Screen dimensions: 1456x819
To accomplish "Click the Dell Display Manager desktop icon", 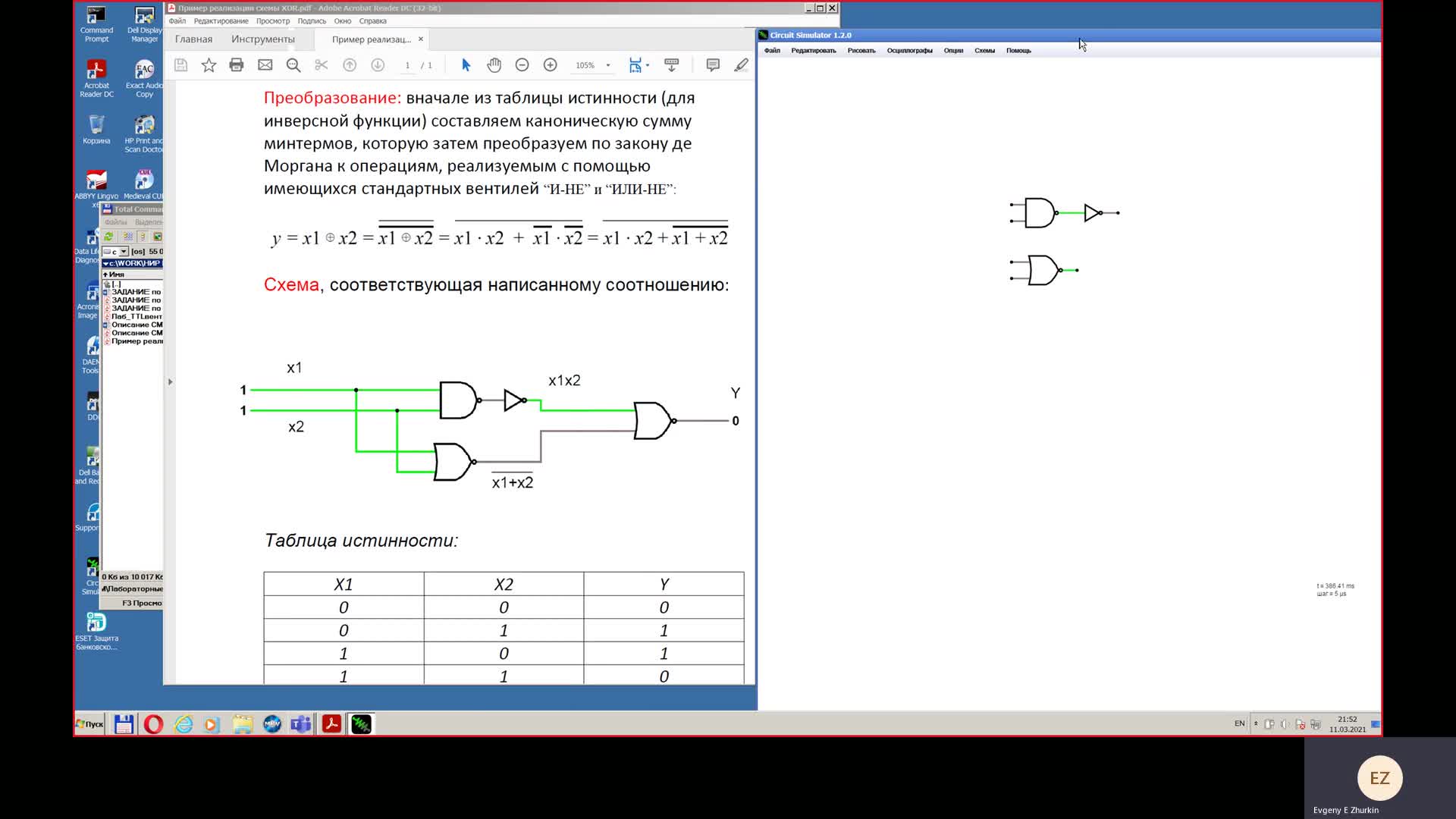I will tap(144, 24).
